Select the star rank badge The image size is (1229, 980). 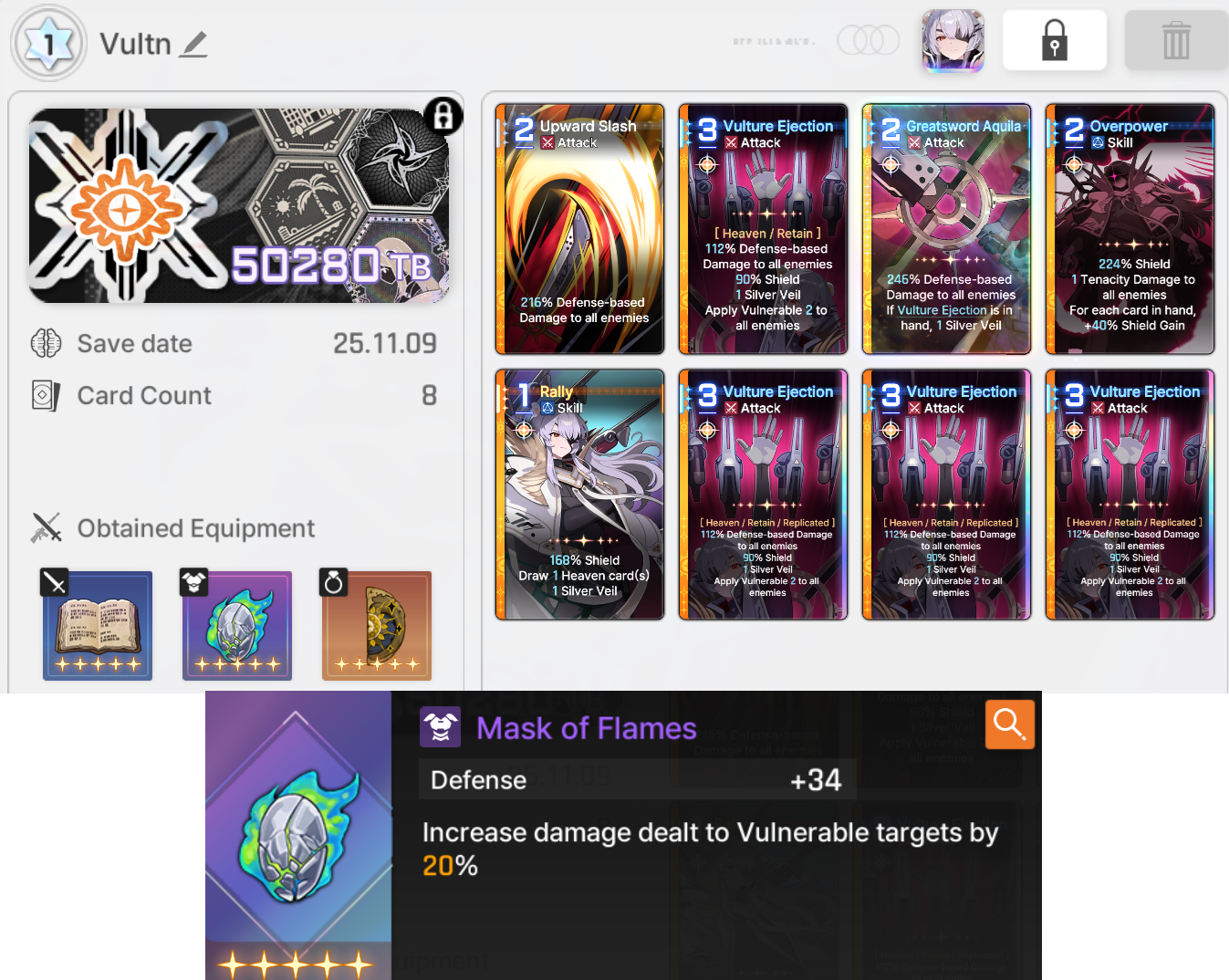[49, 43]
